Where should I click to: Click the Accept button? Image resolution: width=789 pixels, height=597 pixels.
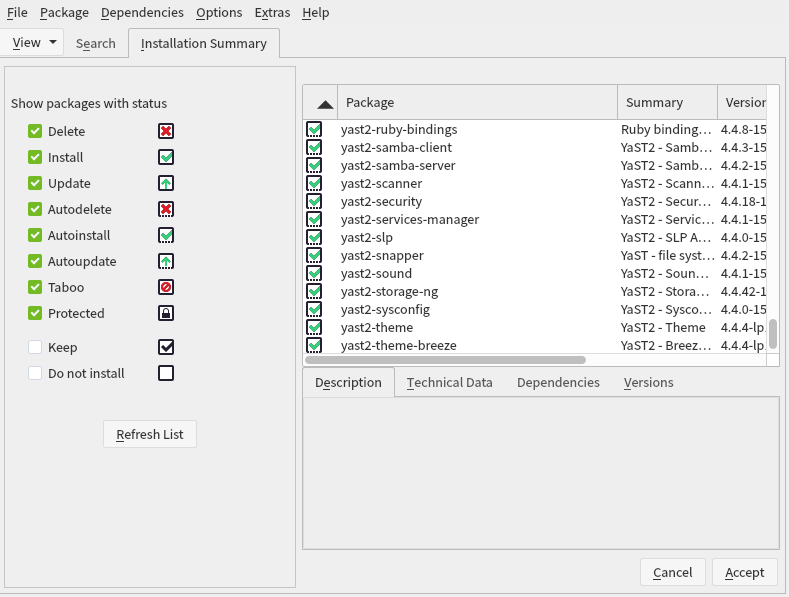coord(745,572)
